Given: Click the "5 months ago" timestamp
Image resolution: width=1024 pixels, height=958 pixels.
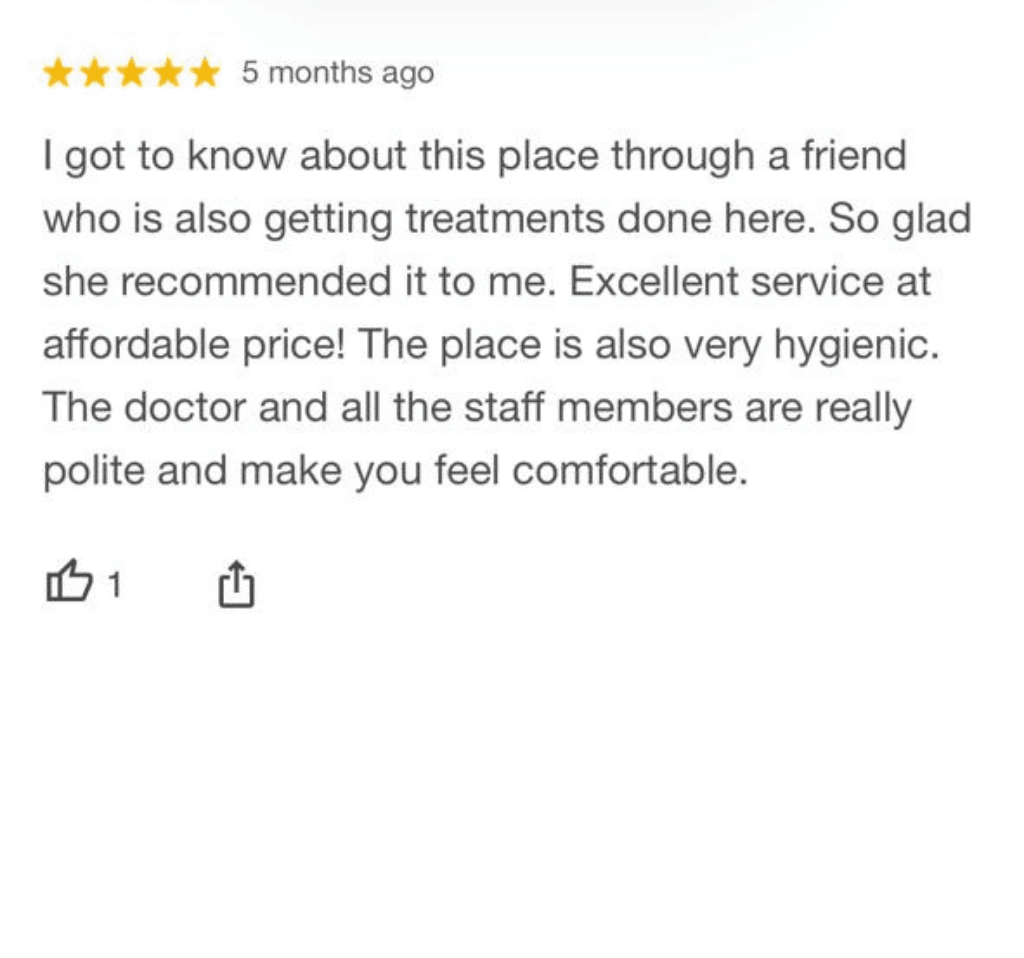Looking at the screenshot, I should [x=338, y=73].
